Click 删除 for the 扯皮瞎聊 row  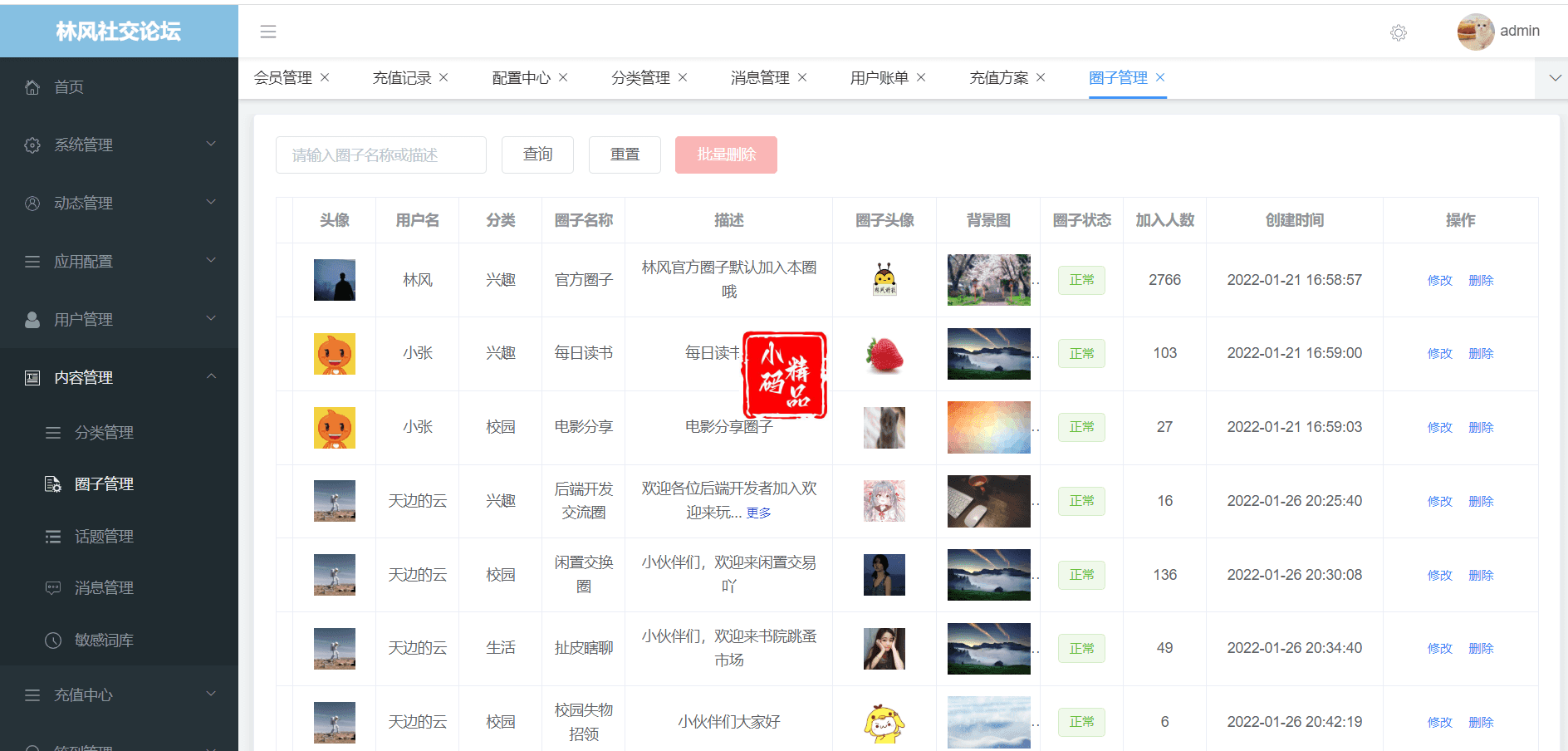(x=1481, y=649)
